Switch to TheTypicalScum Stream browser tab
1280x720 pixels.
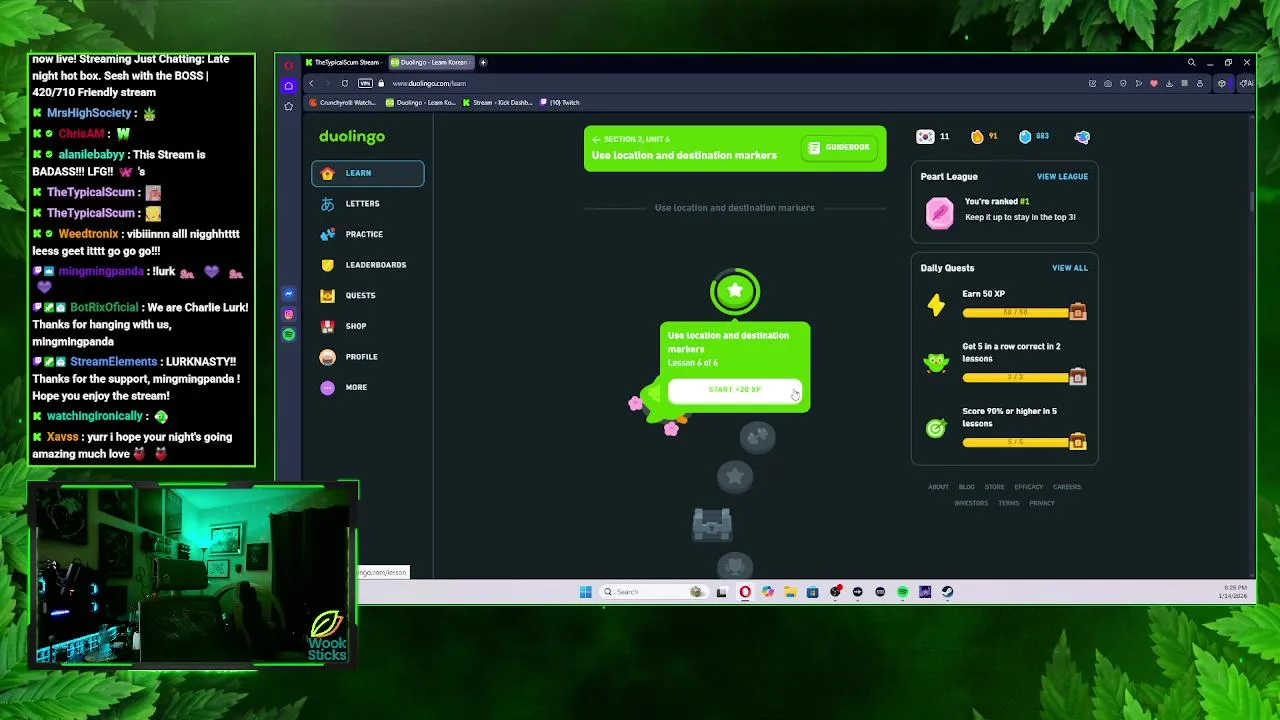(x=344, y=63)
